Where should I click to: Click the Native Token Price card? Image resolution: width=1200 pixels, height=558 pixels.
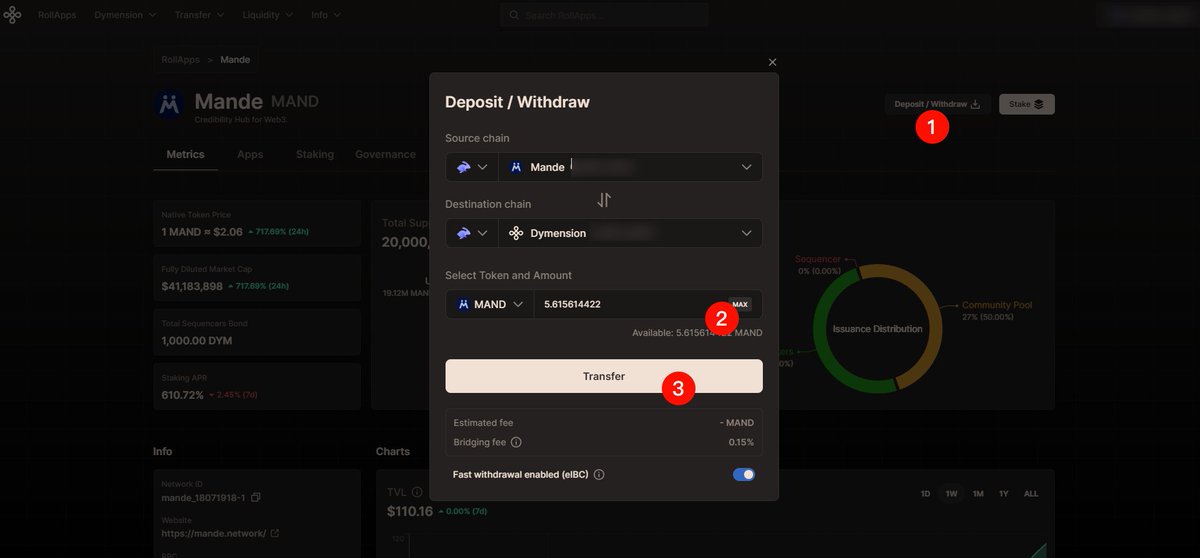(x=257, y=224)
